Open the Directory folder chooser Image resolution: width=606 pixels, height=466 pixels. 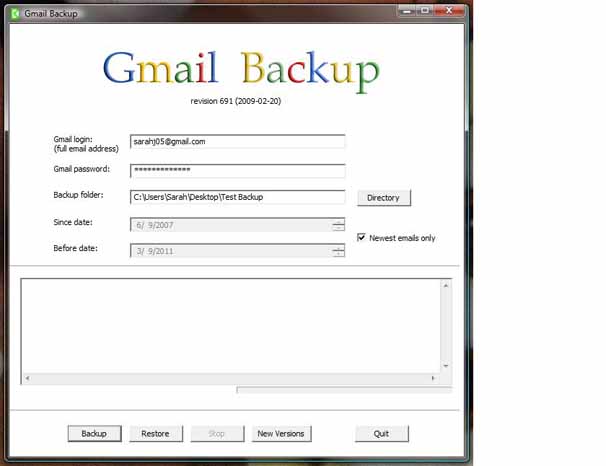tap(384, 198)
